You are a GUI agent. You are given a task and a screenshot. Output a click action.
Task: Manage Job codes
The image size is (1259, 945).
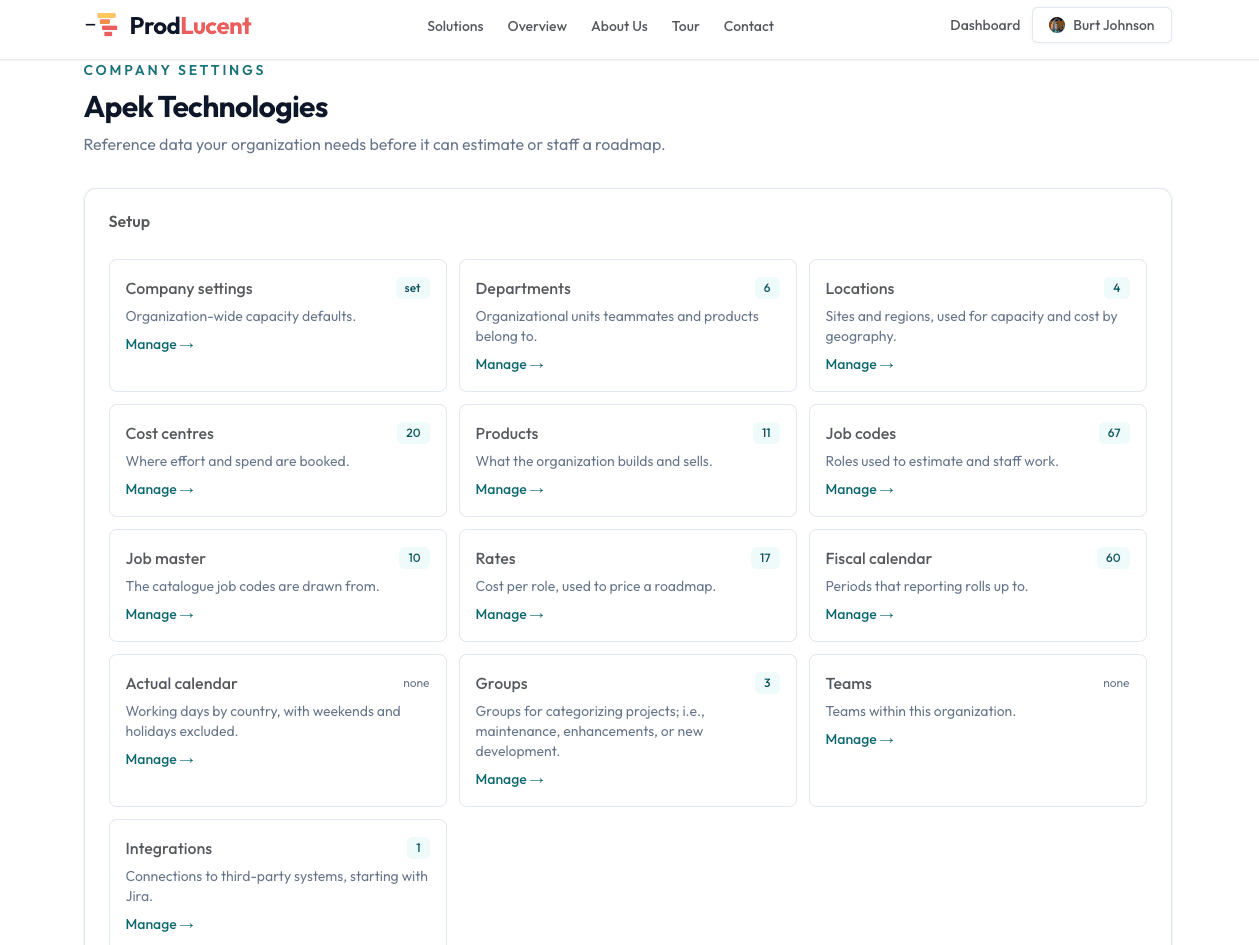pyautogui.click(x=860, y=489)
